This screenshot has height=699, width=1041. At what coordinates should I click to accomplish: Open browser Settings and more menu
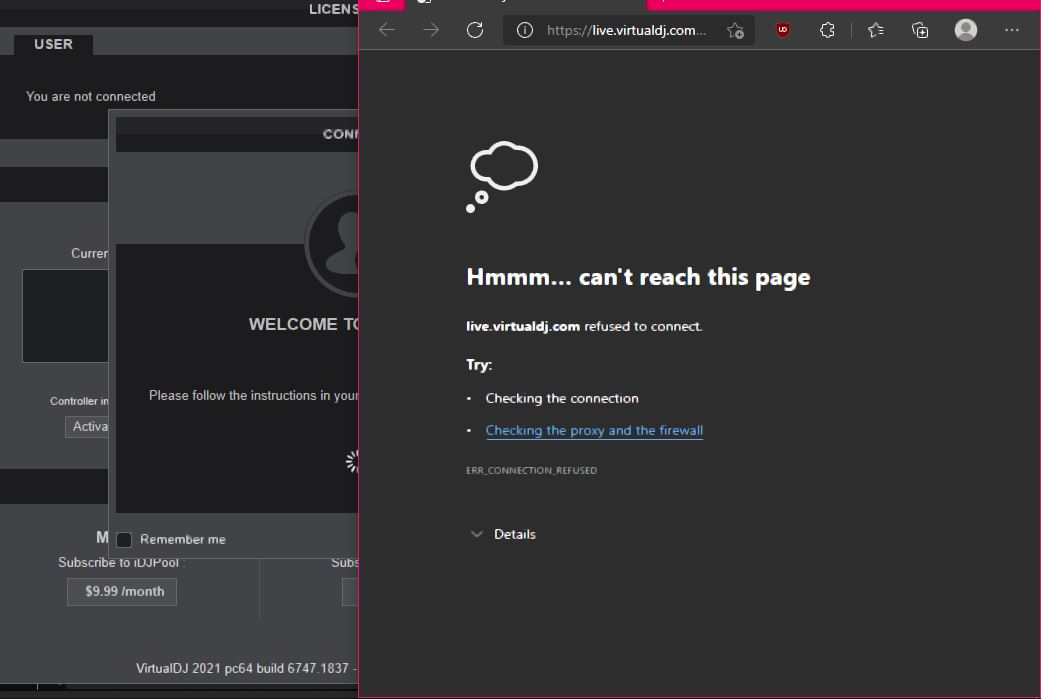click(1011, 30)
